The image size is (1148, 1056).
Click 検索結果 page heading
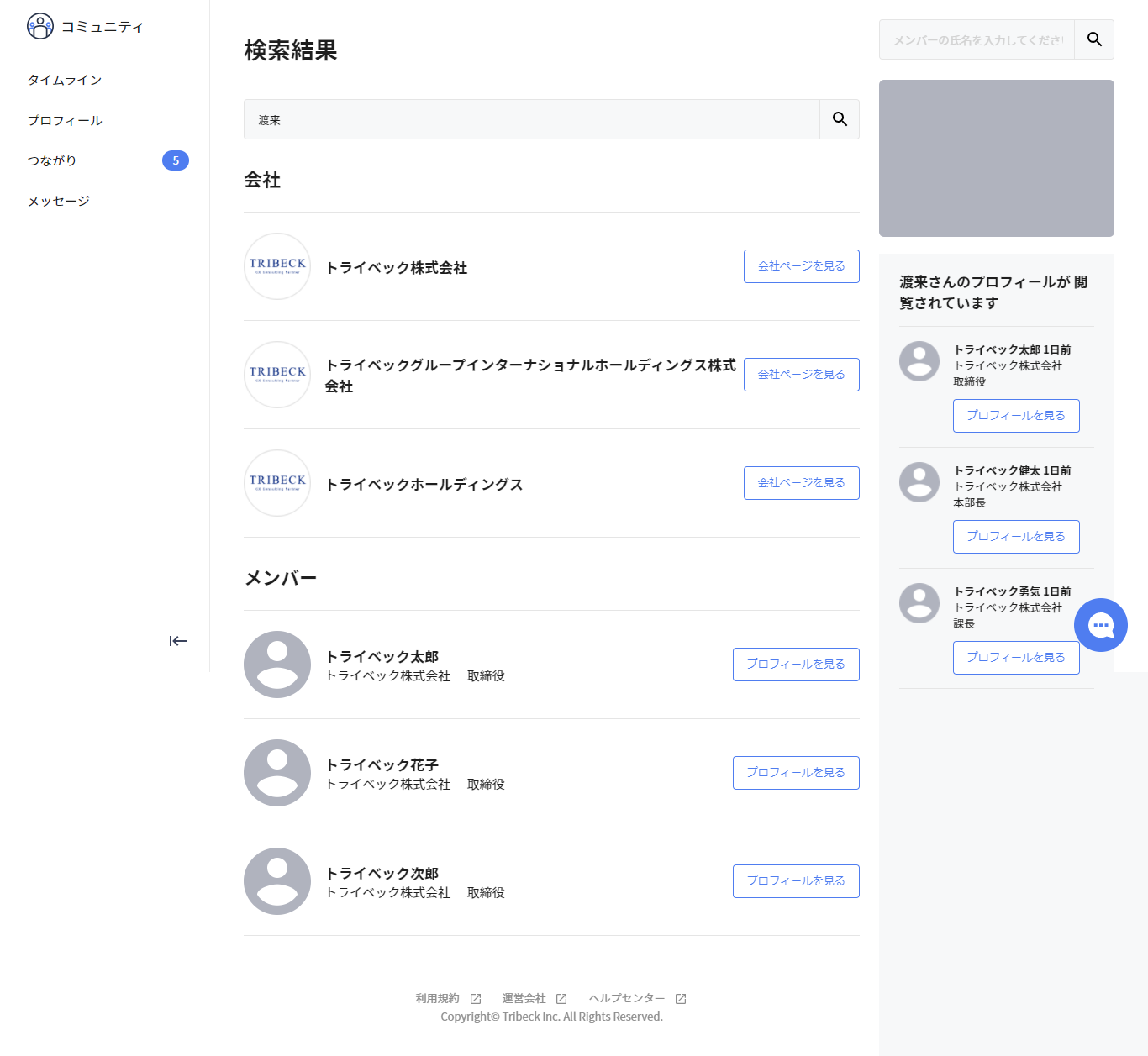pos(291,50)
